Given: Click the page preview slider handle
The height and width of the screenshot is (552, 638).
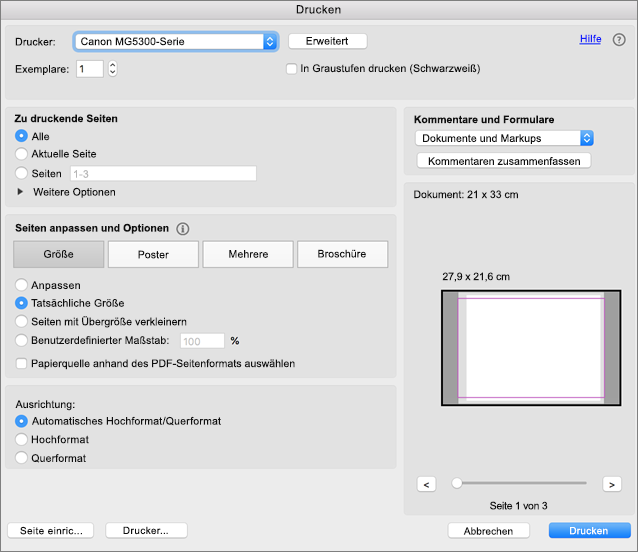Looking at the screenshot, I should [x=457, y=483].
